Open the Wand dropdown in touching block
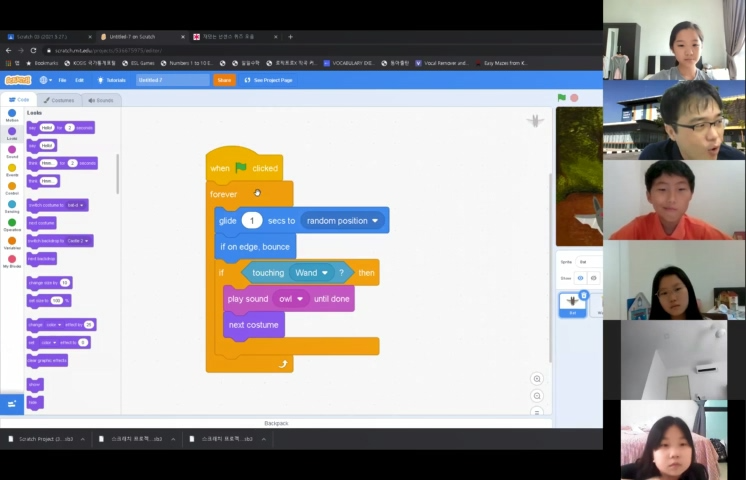 (312, 273)
